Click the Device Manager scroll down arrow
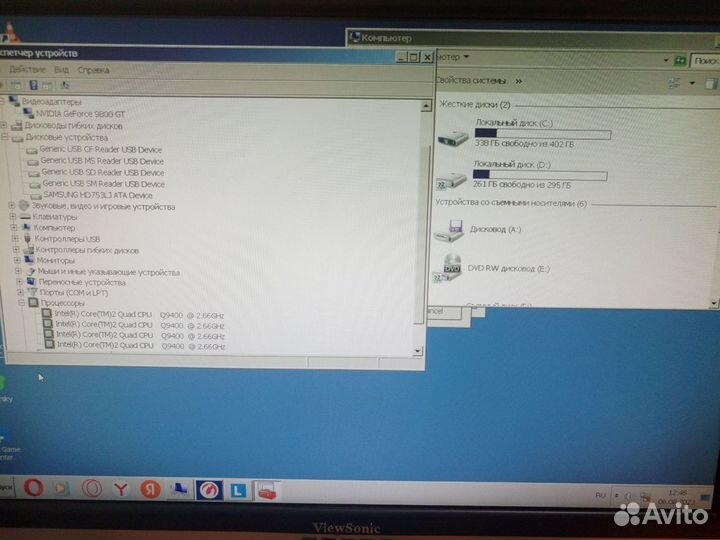The width and height of the screenshot is (720, 540). 417,351
